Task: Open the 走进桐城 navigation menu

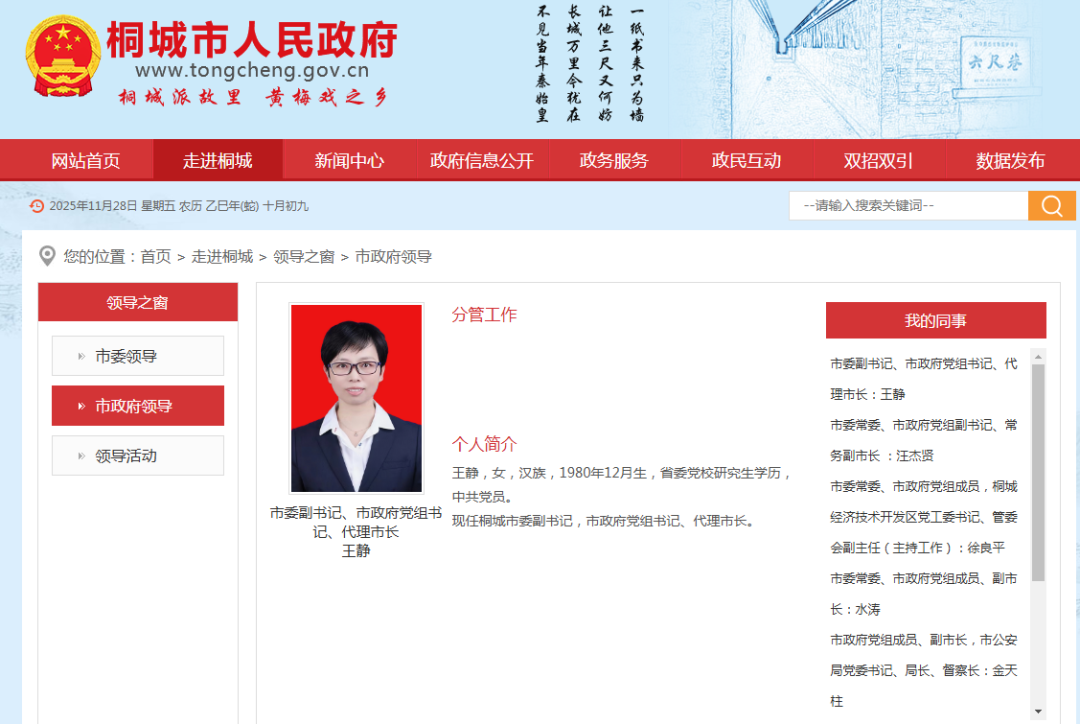Action: (x=216, y=159)
